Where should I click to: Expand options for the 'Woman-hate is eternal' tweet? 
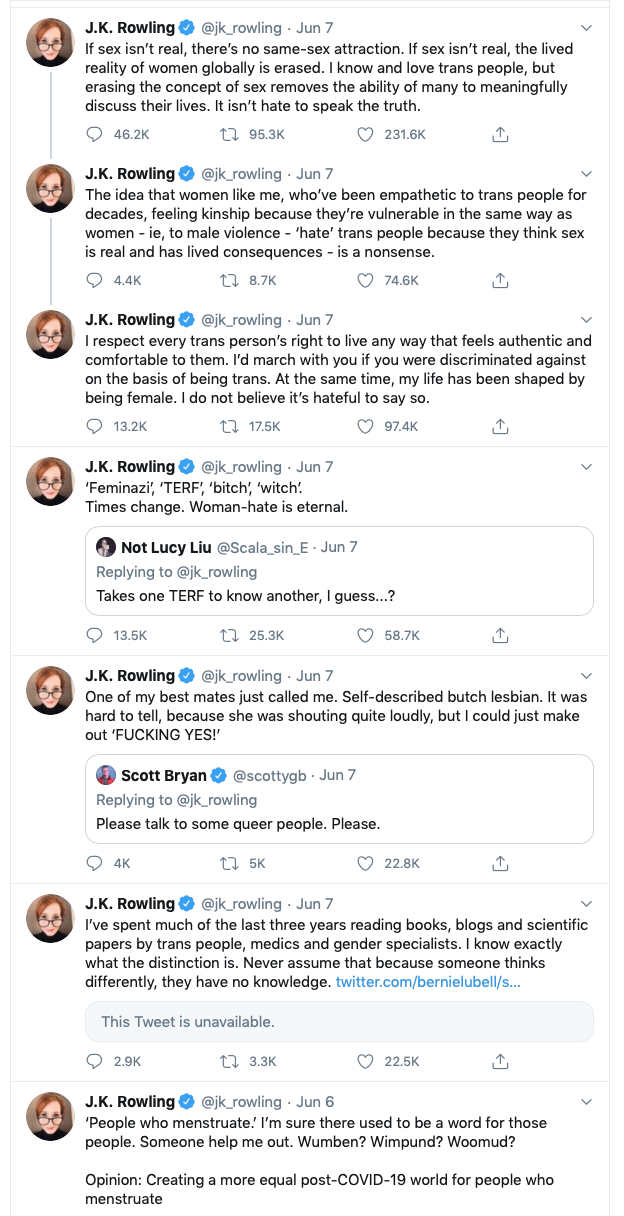pyautogui.click(x=586, y=467)
